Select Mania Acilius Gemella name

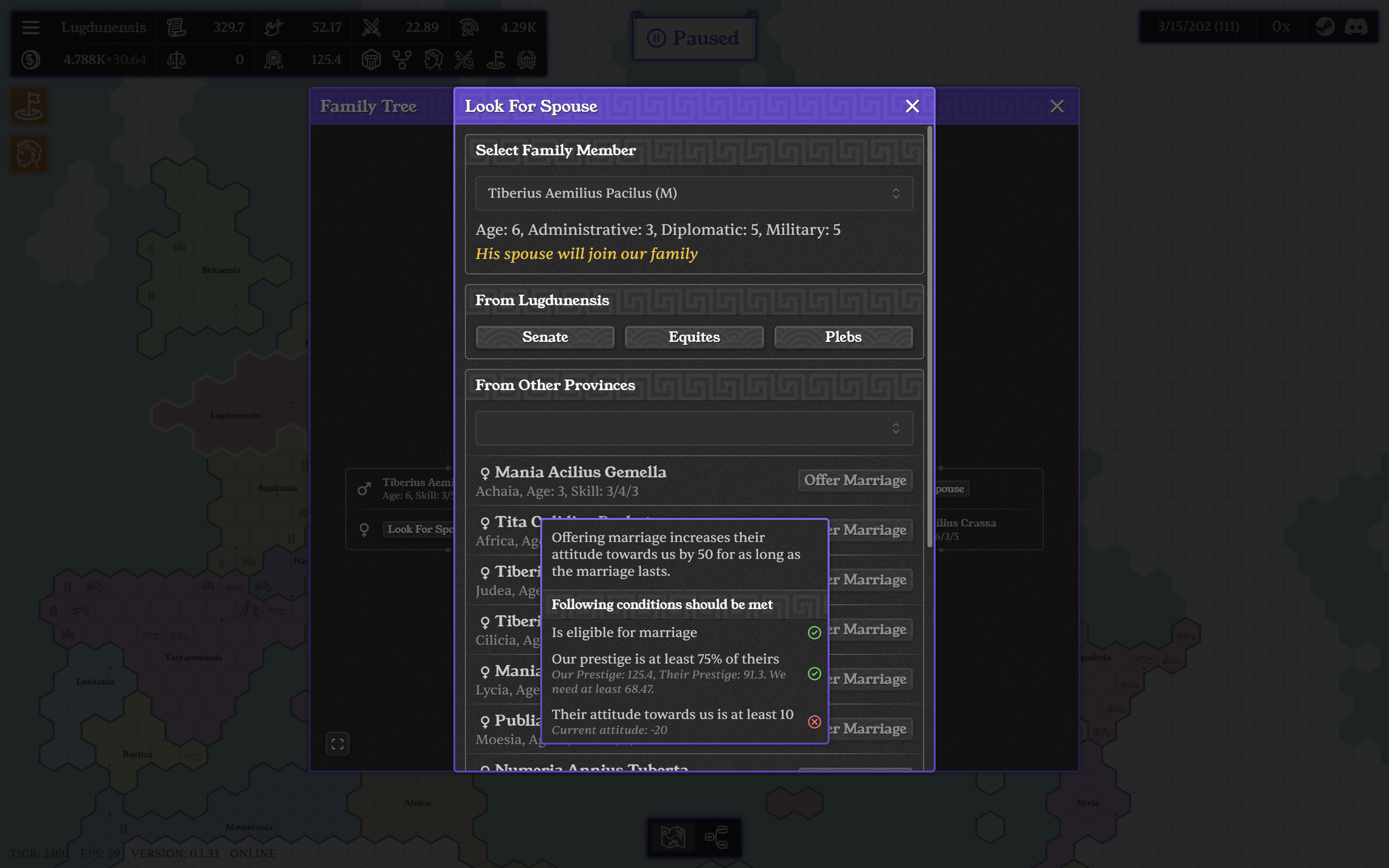(x=580, y=472)
